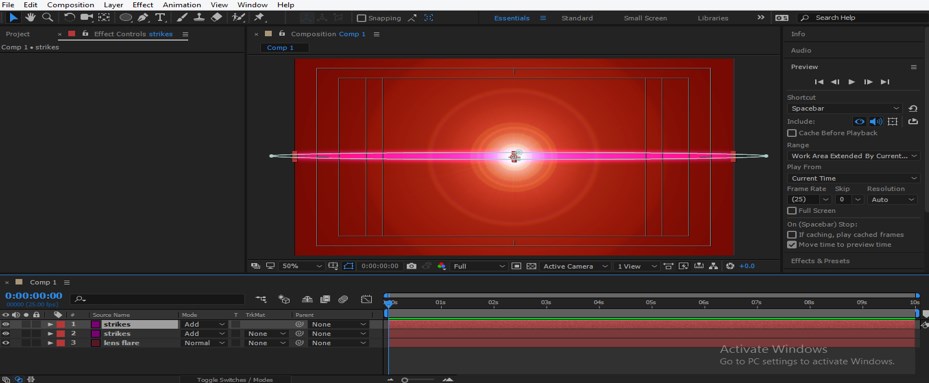929x383 pixels.
Task: Select the Type tool
Action: [160, 18]
